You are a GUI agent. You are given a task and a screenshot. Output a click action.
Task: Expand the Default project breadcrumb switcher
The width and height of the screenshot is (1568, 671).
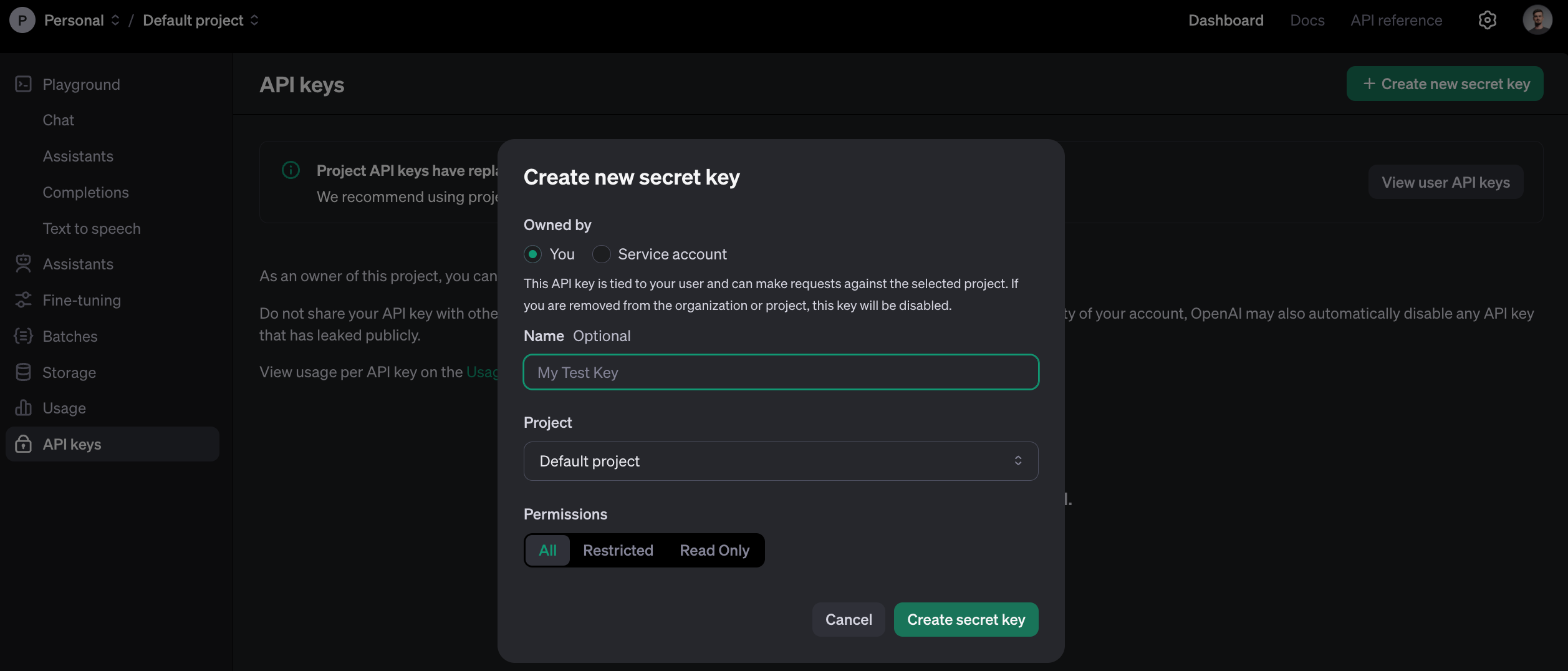tap(200, 21)
